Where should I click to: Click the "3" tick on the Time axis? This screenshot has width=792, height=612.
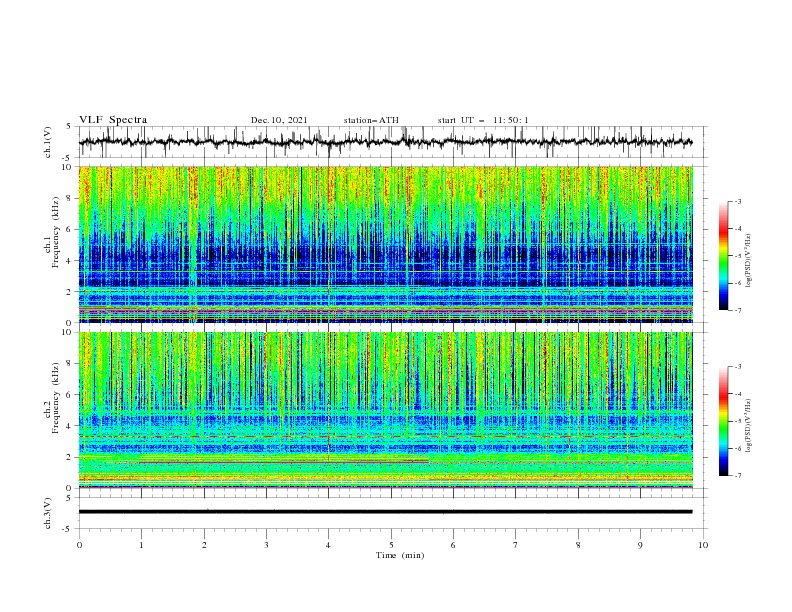[x=266, y=545]
